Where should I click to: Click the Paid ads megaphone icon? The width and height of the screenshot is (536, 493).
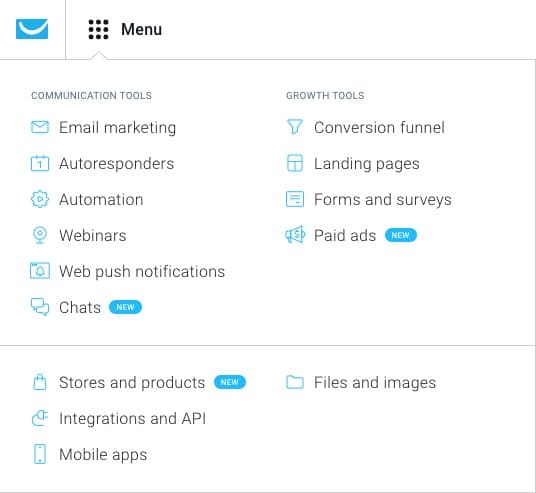[x=295, y=235]
